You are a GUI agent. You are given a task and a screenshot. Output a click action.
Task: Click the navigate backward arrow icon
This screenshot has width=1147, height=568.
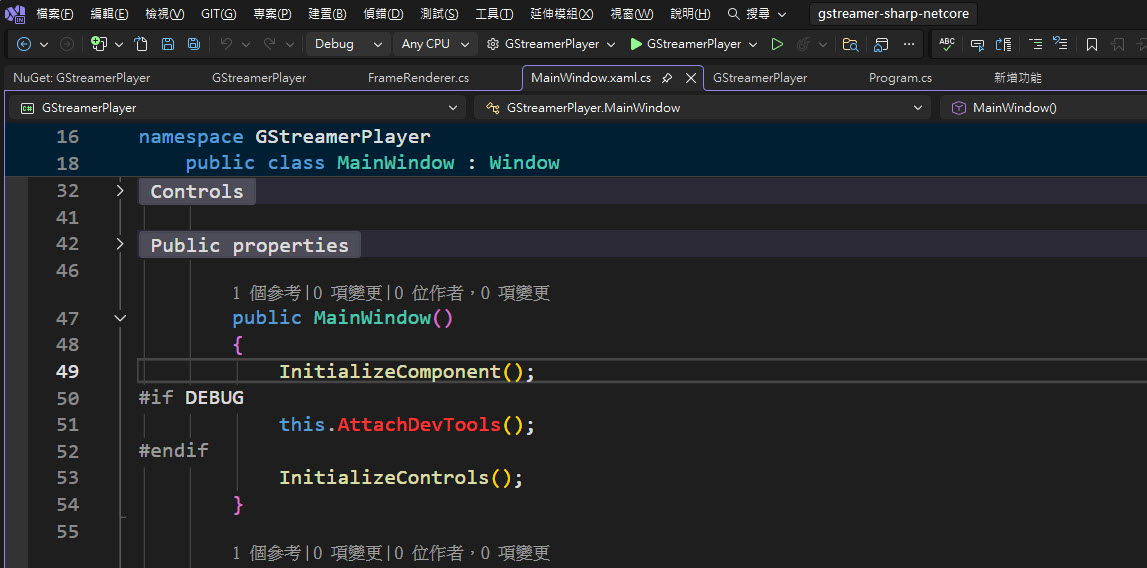tap(25, 44)
